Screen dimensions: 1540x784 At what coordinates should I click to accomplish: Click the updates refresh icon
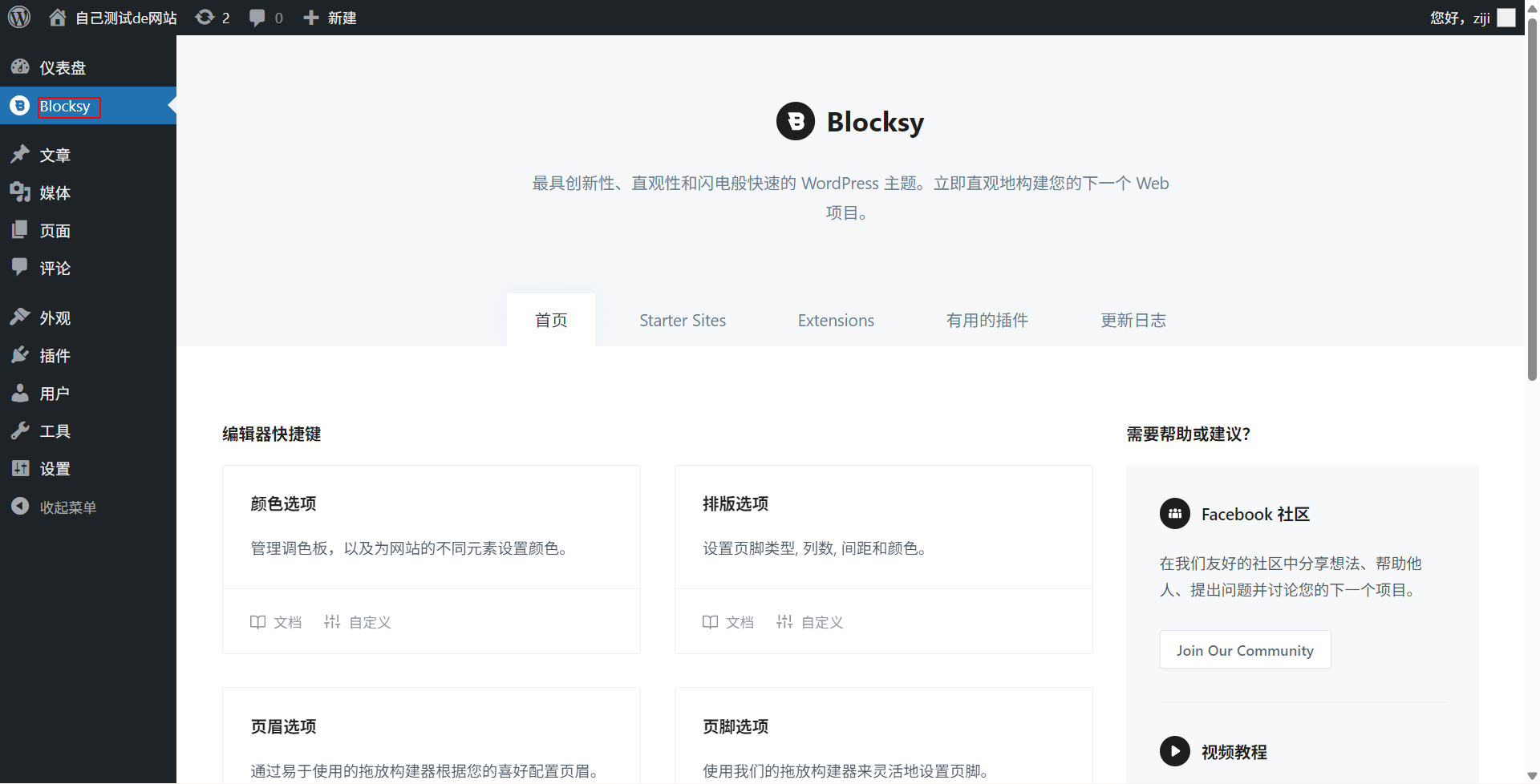pos(205,17)
